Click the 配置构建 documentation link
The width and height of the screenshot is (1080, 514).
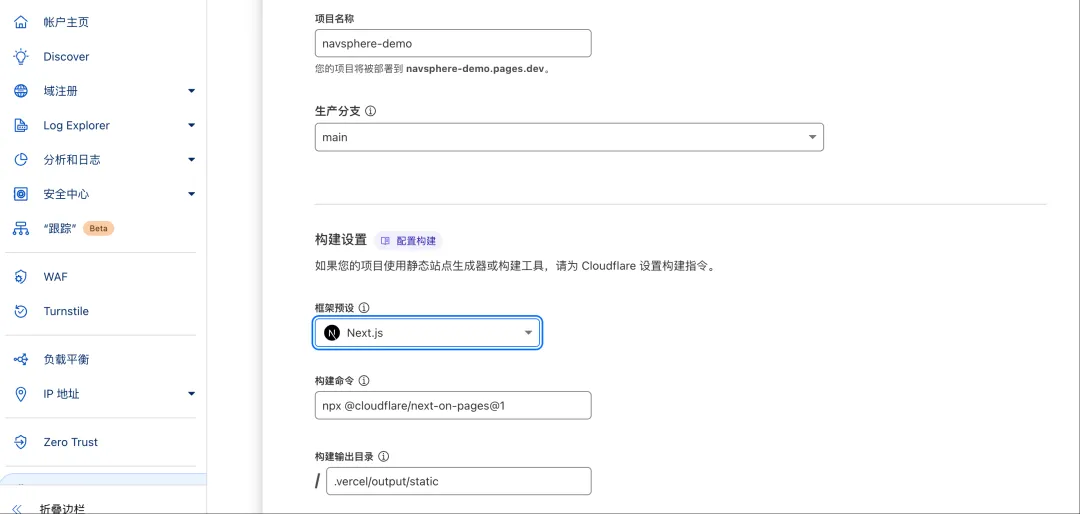tap(408, 241)
